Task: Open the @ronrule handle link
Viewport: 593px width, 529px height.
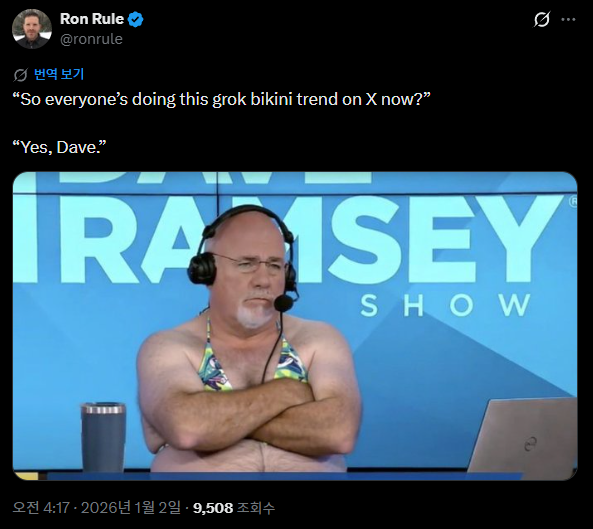Action: [x=91, y=39]
